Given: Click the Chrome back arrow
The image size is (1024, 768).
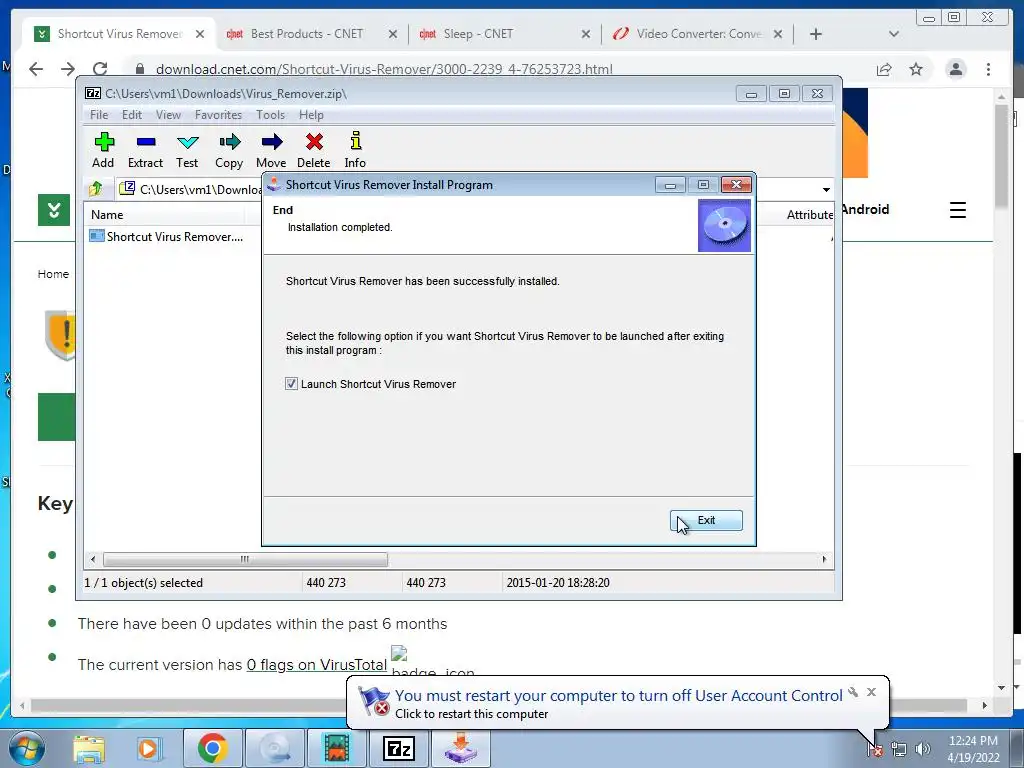Looking at the screenshot, I should coord(36,69).
